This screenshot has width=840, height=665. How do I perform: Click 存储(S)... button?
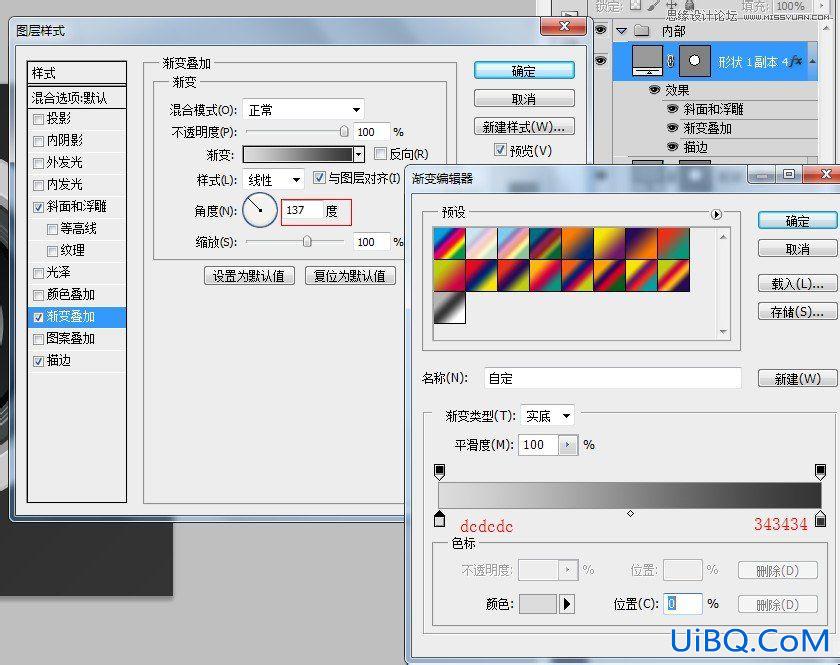[x=797, y=312]
